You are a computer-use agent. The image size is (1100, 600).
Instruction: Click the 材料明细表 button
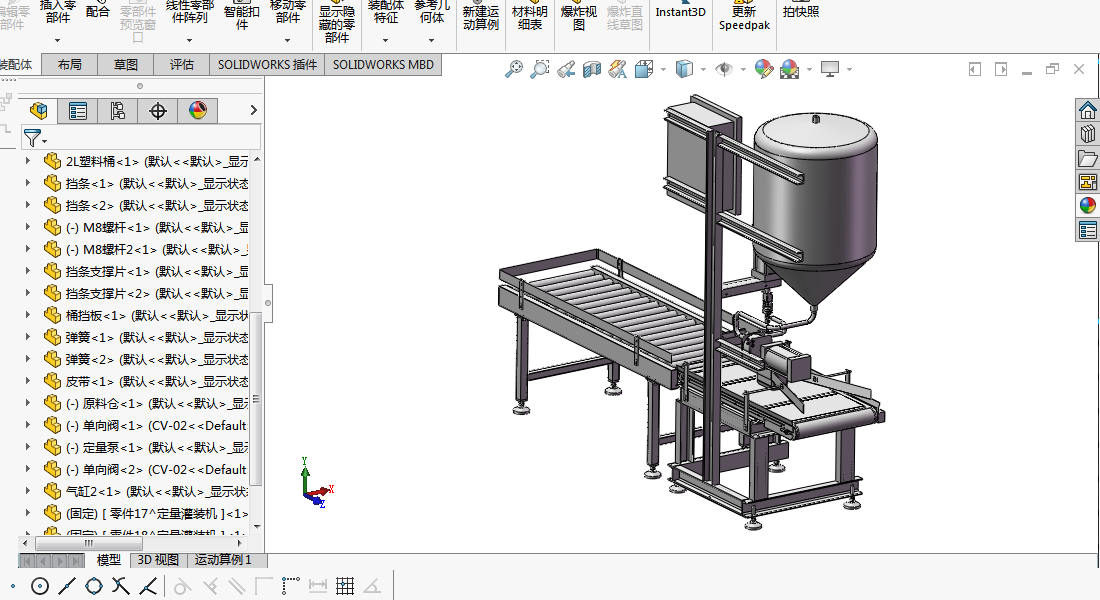click(x=529, y=18)
